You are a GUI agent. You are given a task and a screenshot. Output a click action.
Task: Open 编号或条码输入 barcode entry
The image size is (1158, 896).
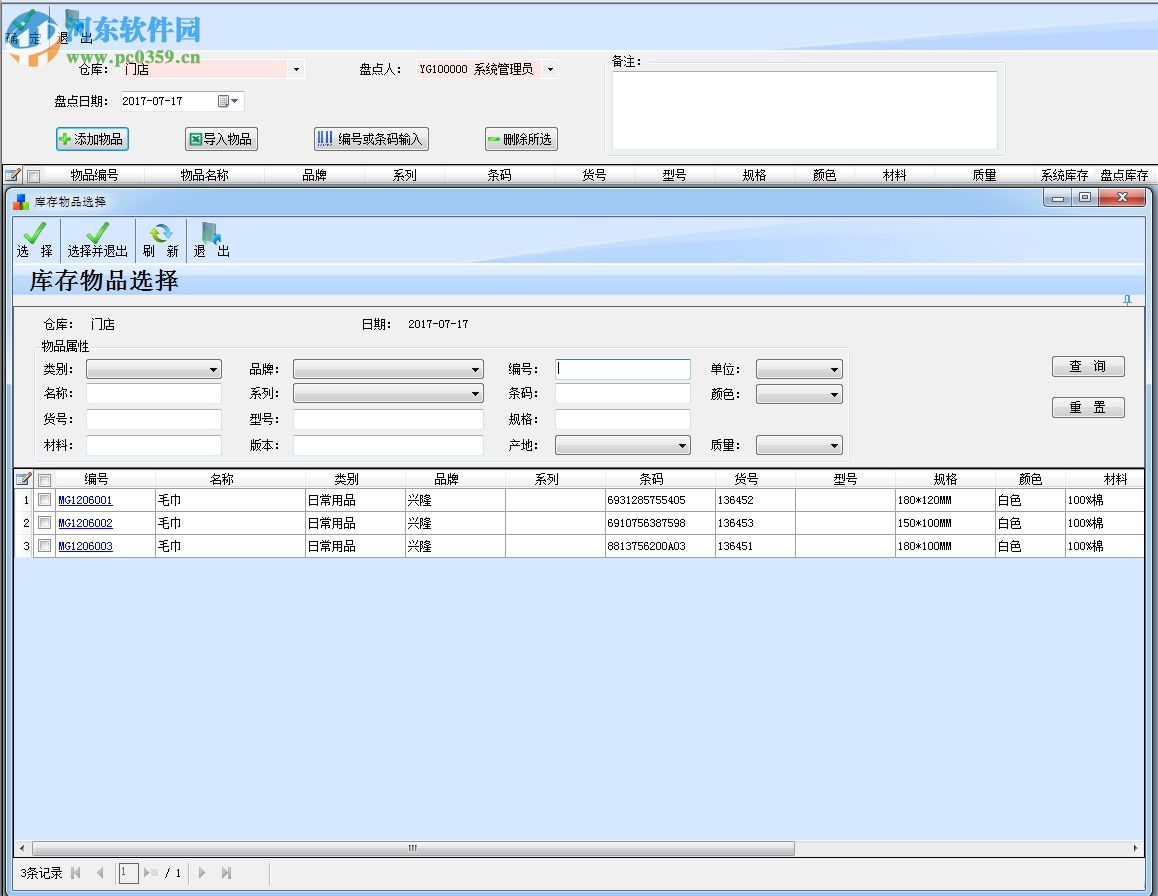coord(371,139)
